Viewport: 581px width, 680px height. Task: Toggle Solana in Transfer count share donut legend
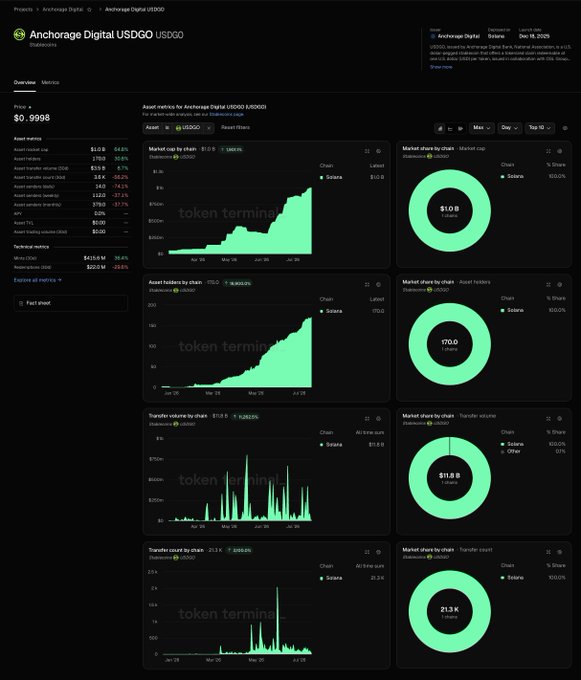click(512, 578)
